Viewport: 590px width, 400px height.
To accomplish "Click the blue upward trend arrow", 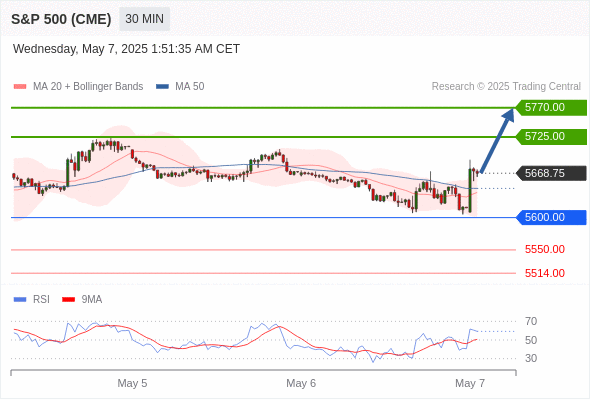I will (x=497, y=140).
